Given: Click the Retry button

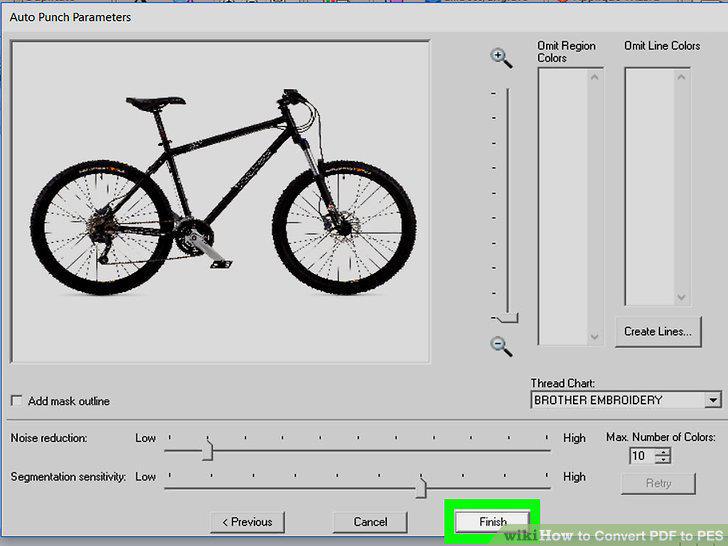Looking at the screenshot, I should 658,483.
